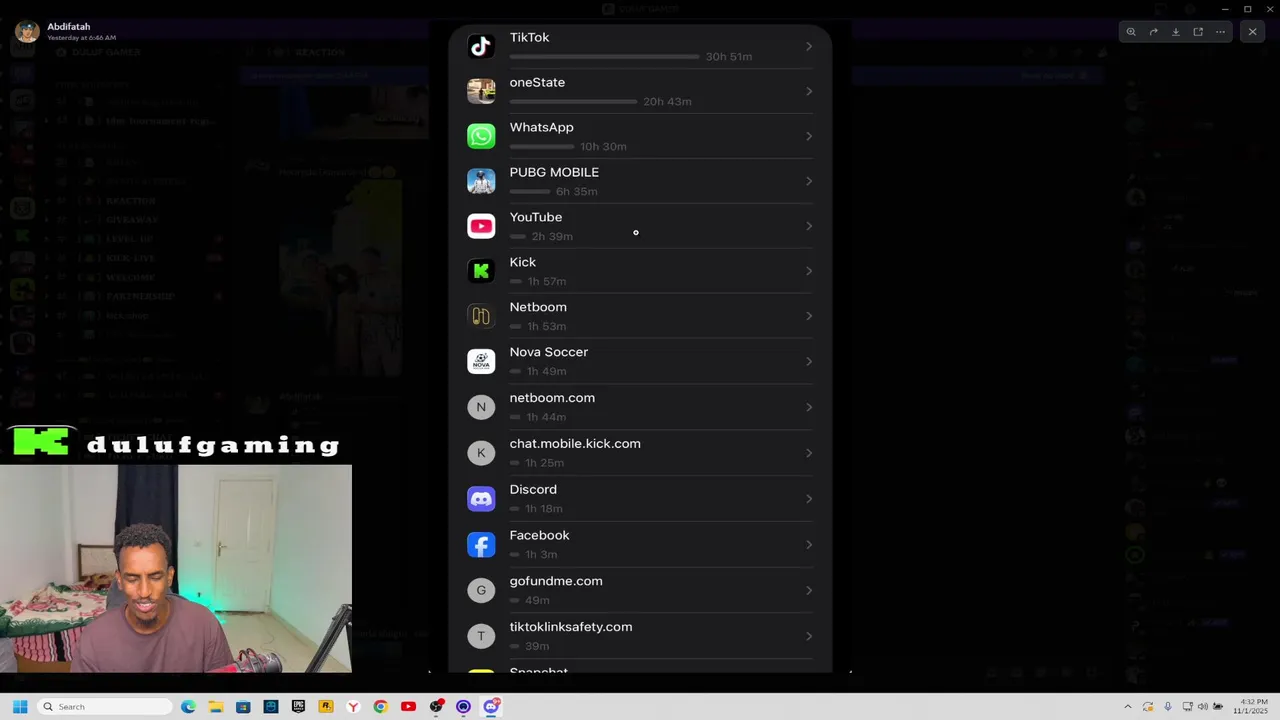The width and height of the screenshot is (1280, 720).
Task: Click the K icon for chat.mobile.kick.com
Action: coord(481,453)
